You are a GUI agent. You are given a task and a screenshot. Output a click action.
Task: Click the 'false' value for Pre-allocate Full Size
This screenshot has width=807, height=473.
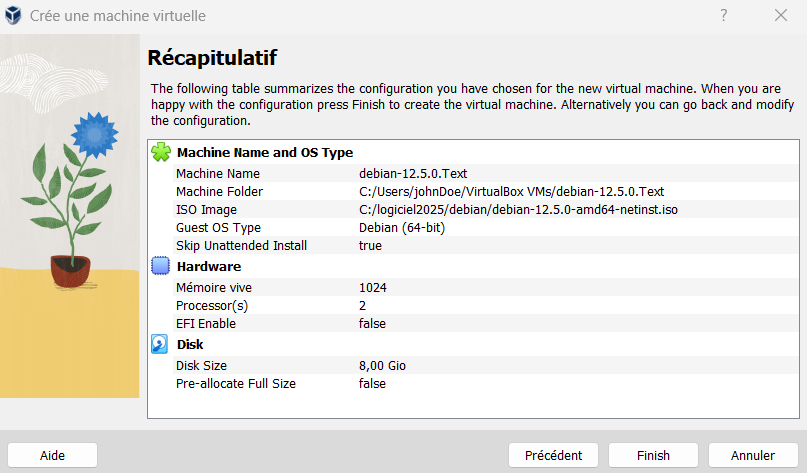(x=372, y=383)
